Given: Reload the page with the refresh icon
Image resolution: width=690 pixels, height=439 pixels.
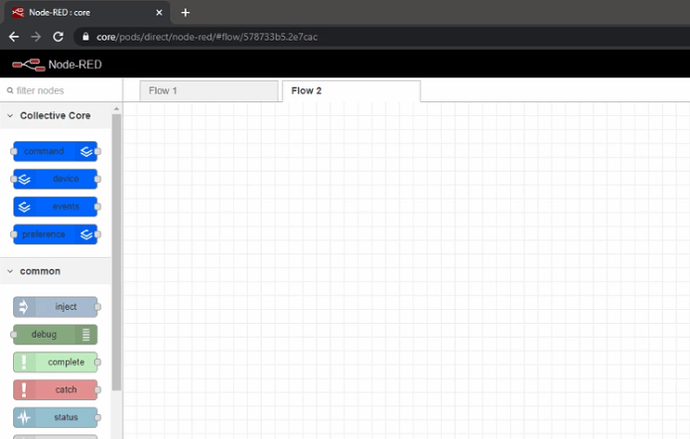Looking at the screenshot, I should [58, 37].
